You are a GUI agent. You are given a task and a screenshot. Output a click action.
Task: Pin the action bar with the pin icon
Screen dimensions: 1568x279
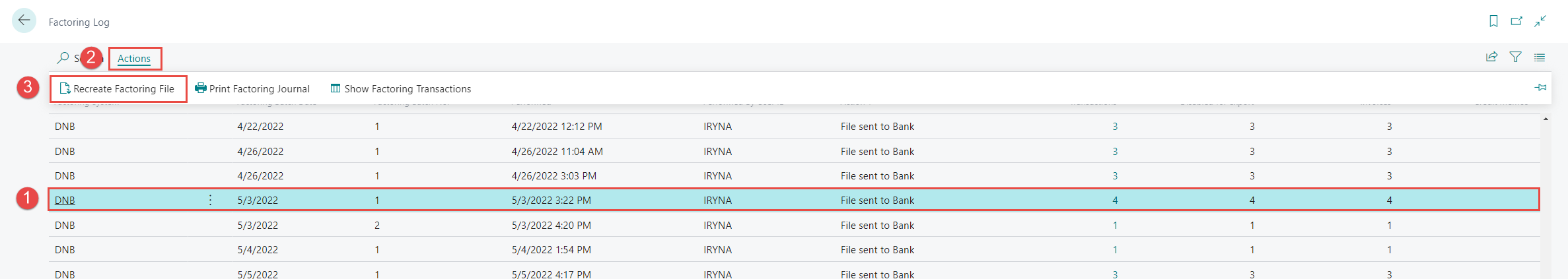pos(1540,88)
